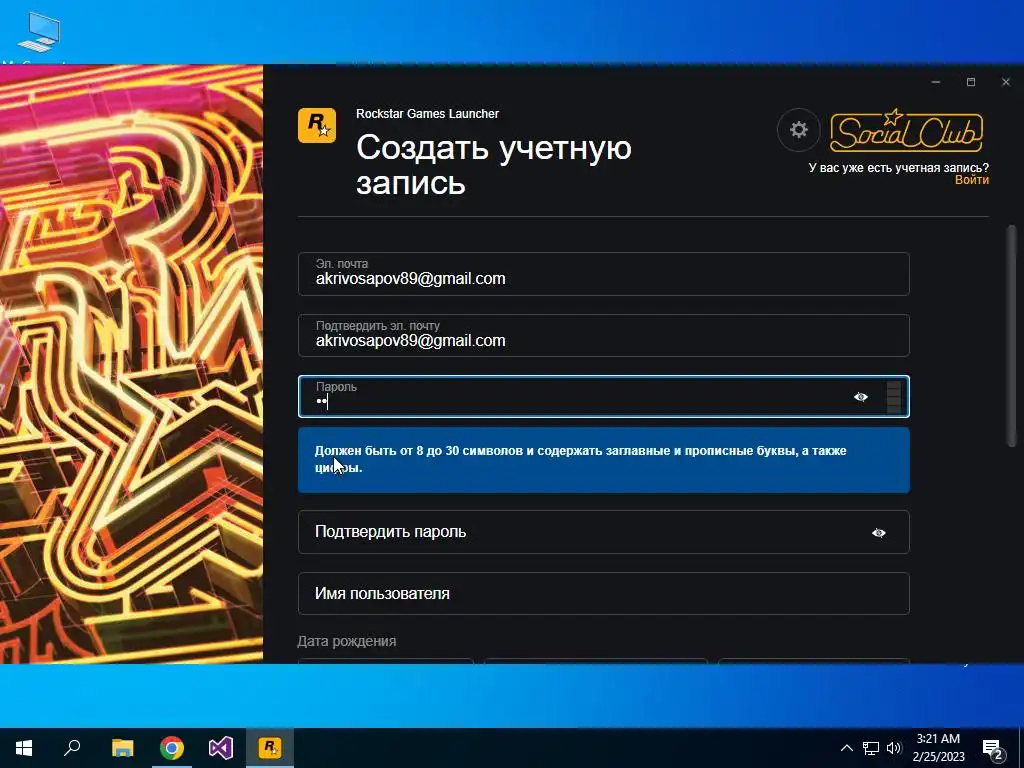Click the Войти sign-in link
This screenshot has width=1024, height=768.
972,180
